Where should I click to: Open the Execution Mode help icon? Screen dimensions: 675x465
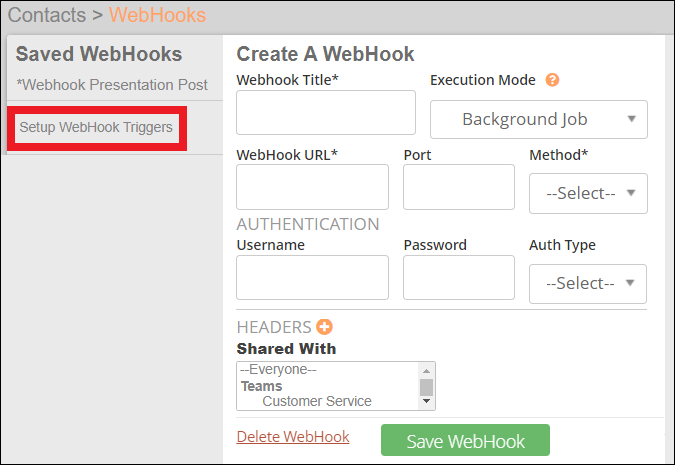(x=552, y=80)
